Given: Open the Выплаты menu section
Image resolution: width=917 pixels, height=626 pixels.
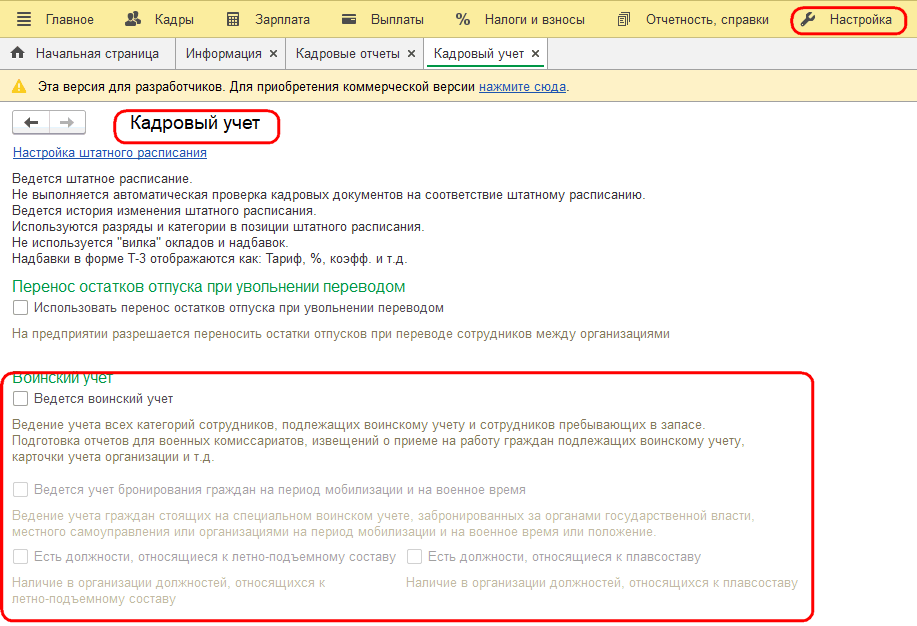Looking at the screenshot, I should (x=397, y=20).
